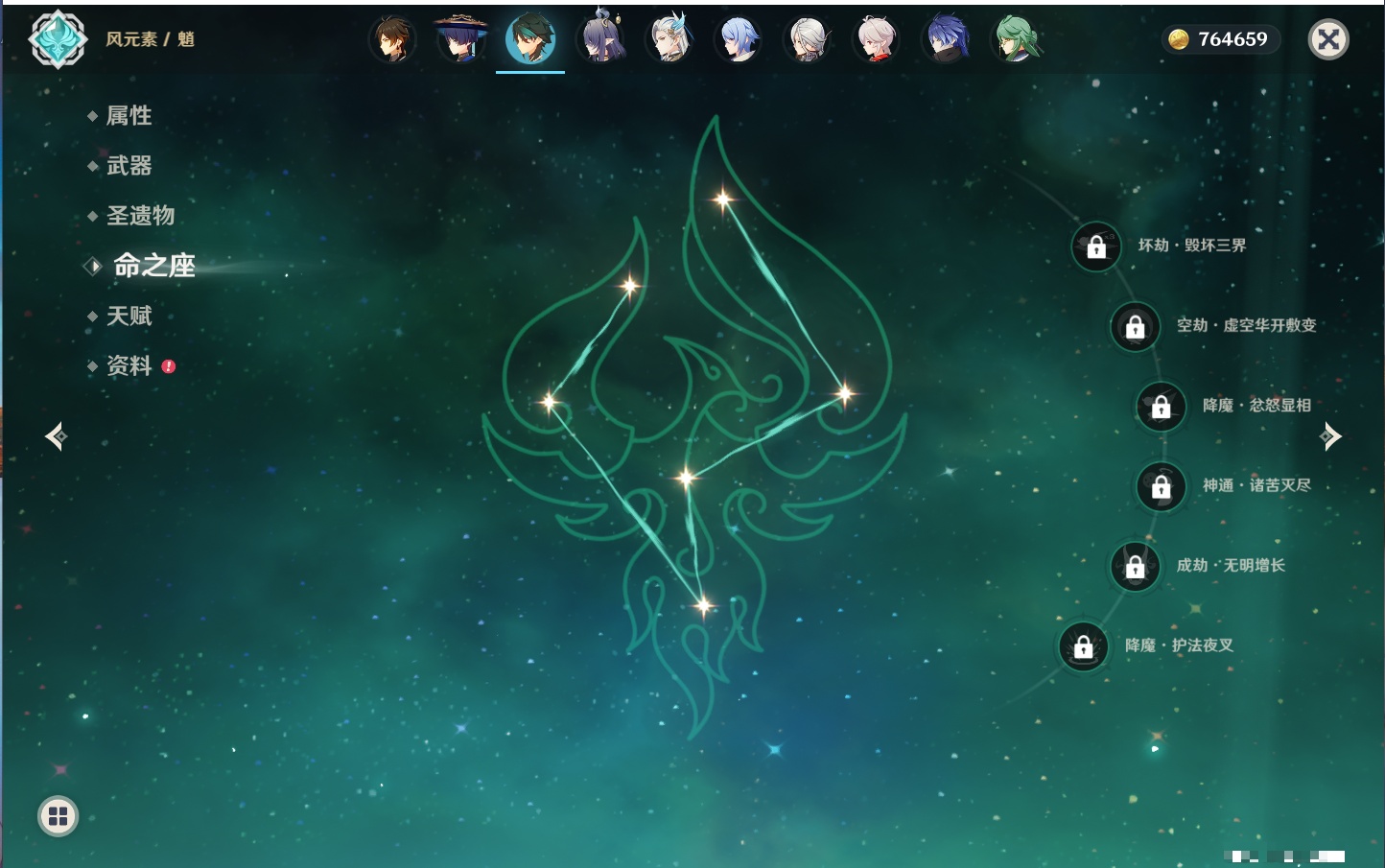
Task: Switch to the 武器 weapon menu
Action: coord(129,166)
